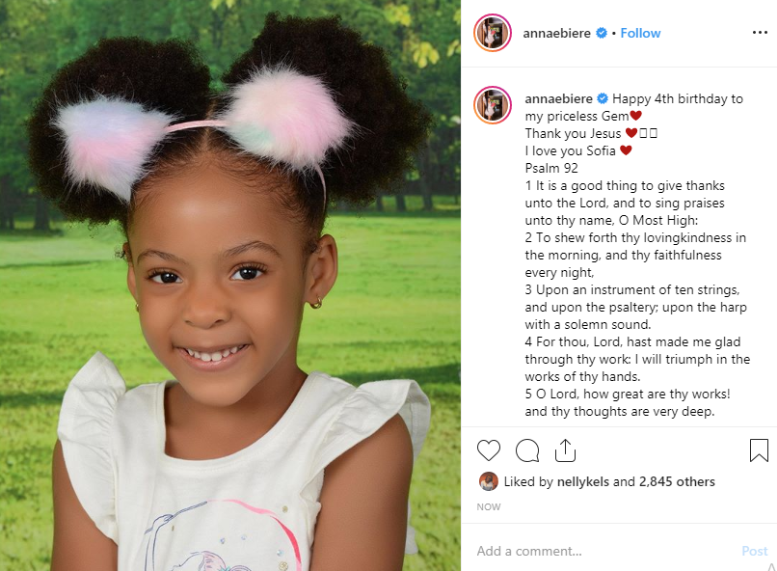This screenshot has height=571, width=777.
Task: Click the annaebiere username in the caption
Action: (558, 99)
